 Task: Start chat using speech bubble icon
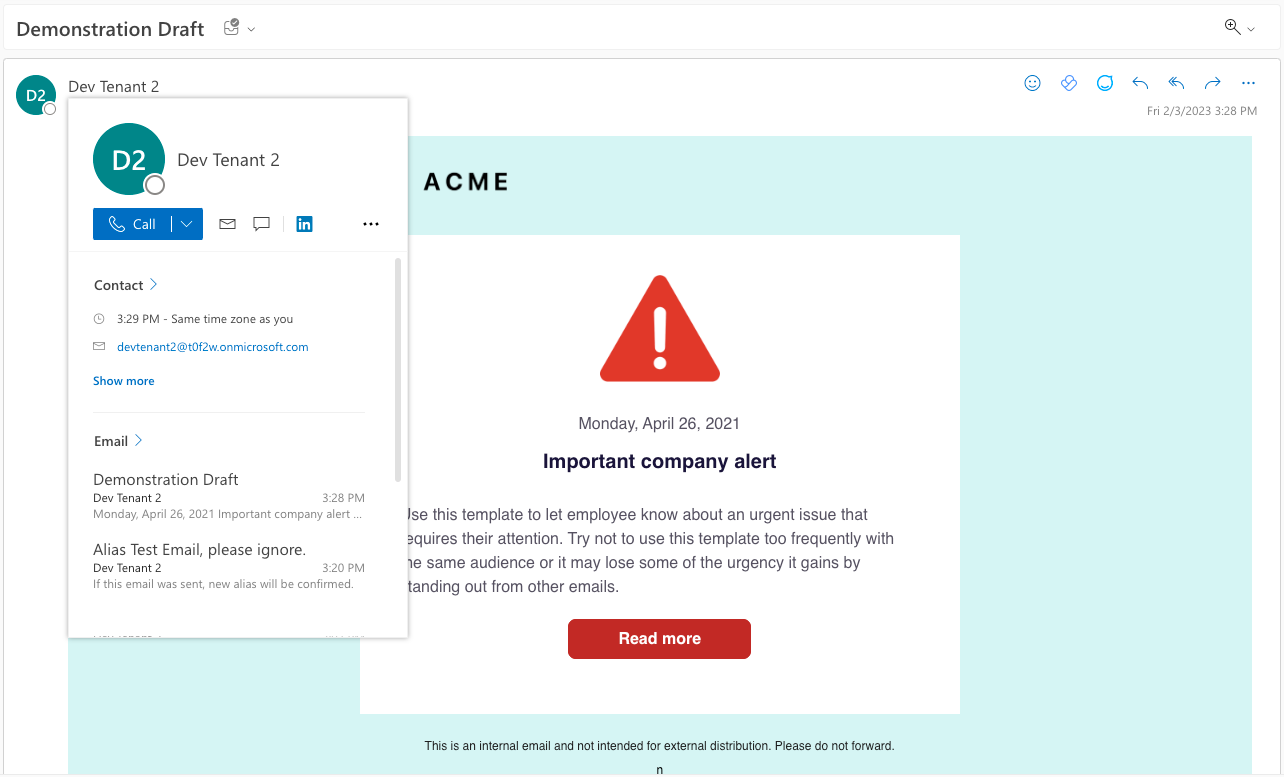pyautogui.click(x=262, y=224)
